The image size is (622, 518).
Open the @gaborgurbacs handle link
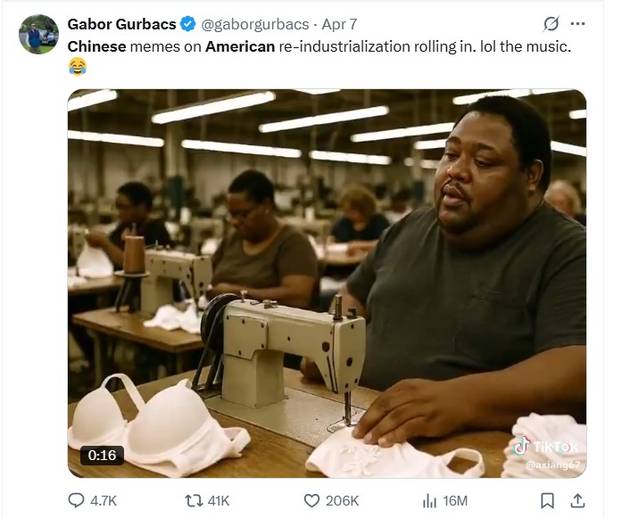point(255,25)
